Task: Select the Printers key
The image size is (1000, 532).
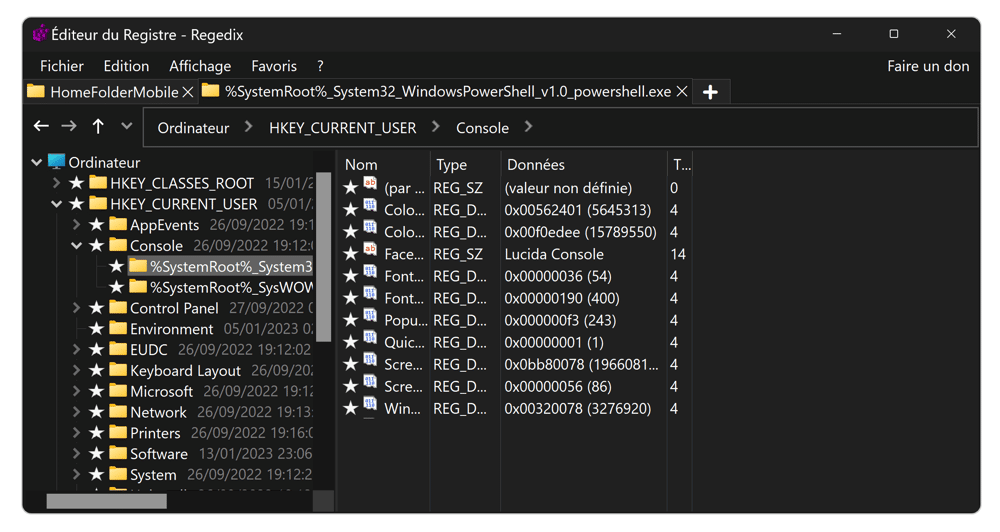Action: pos(155,433)
